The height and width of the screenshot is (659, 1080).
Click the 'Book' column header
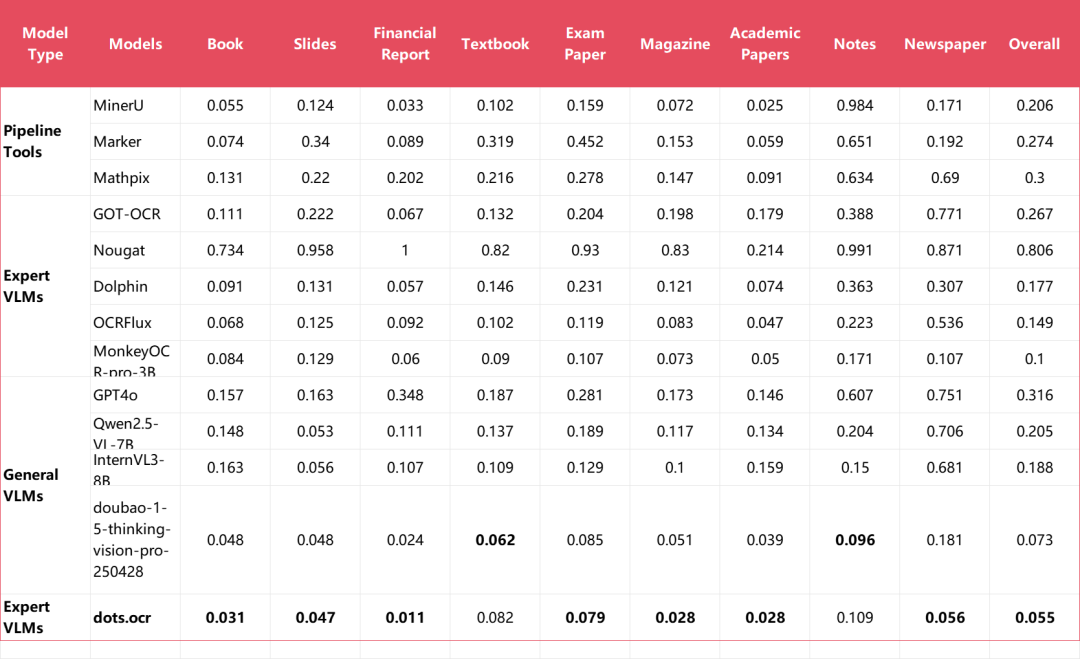point(225,43)
